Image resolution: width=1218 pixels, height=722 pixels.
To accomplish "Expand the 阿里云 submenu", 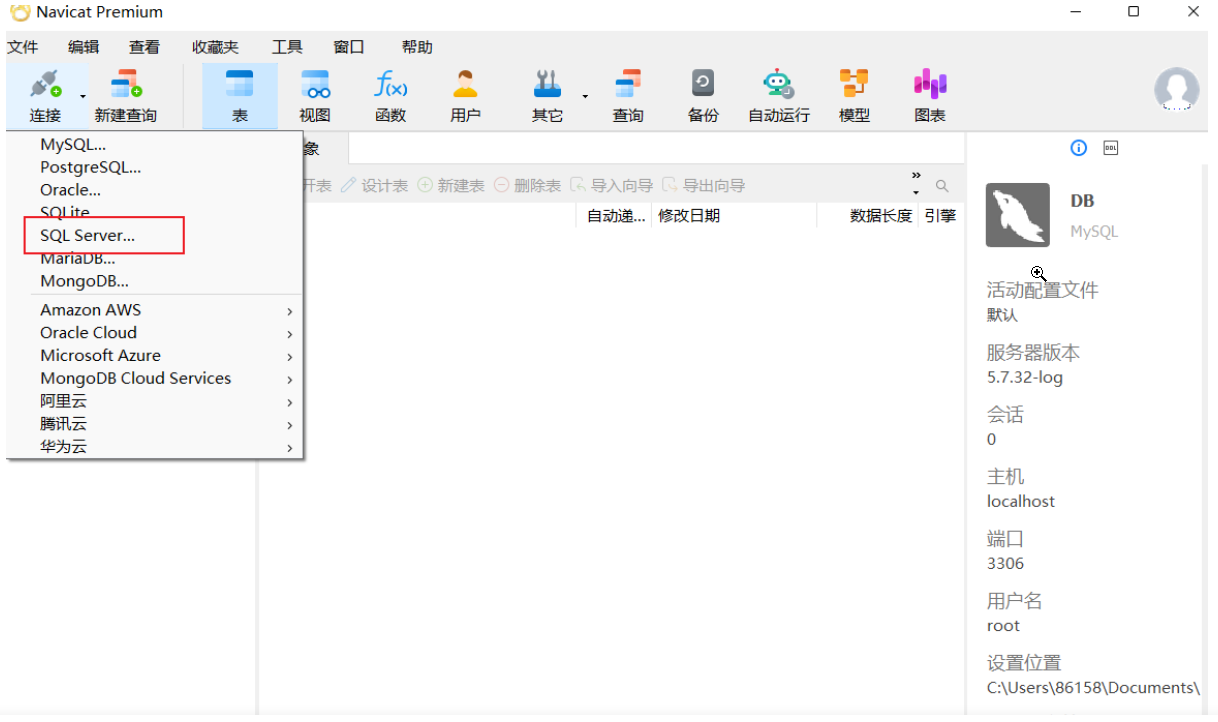I will (155, 401).
